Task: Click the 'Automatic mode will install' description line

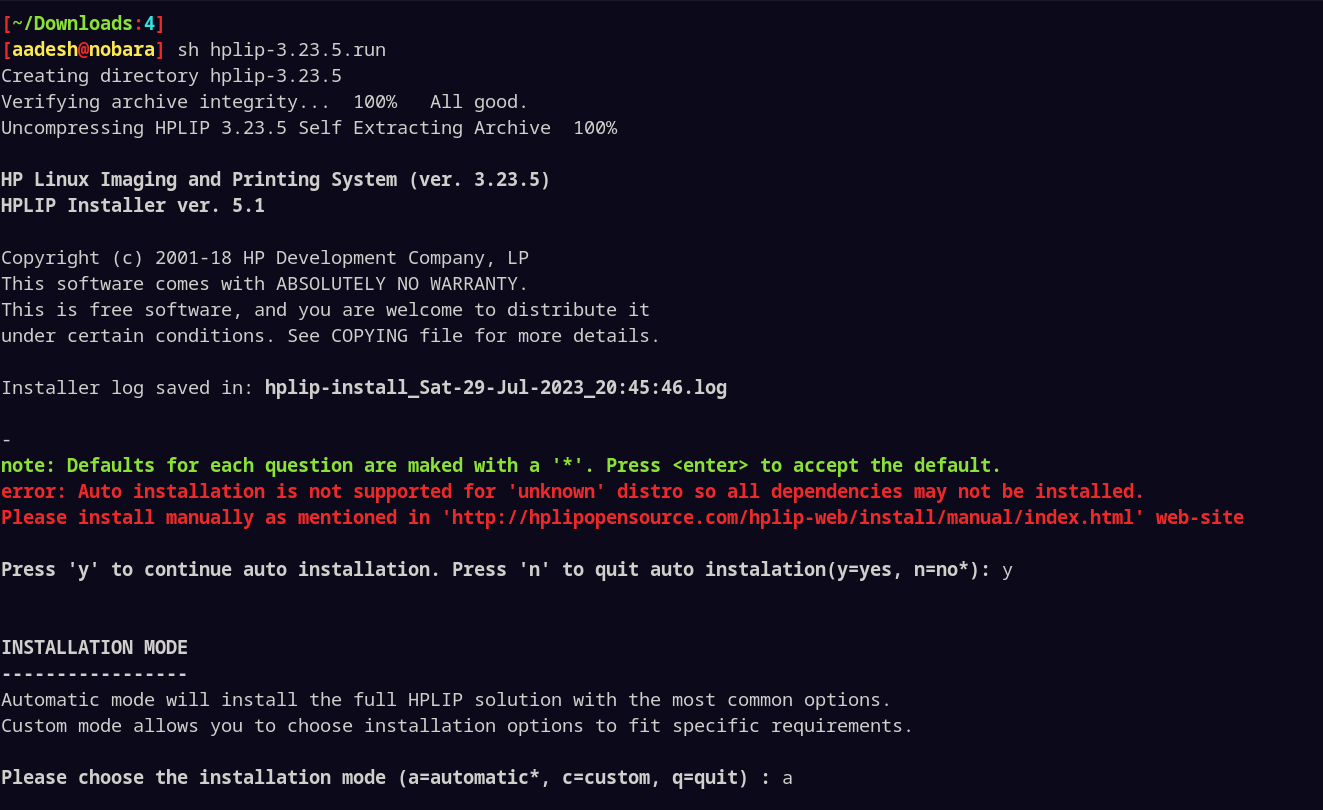Action: tap(445, 699)
